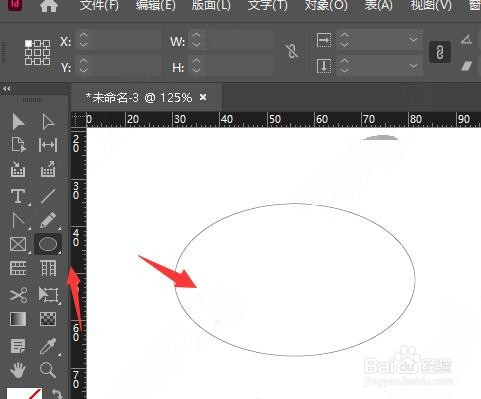
Task: Step the Y position value
Action: coord(83,65)
